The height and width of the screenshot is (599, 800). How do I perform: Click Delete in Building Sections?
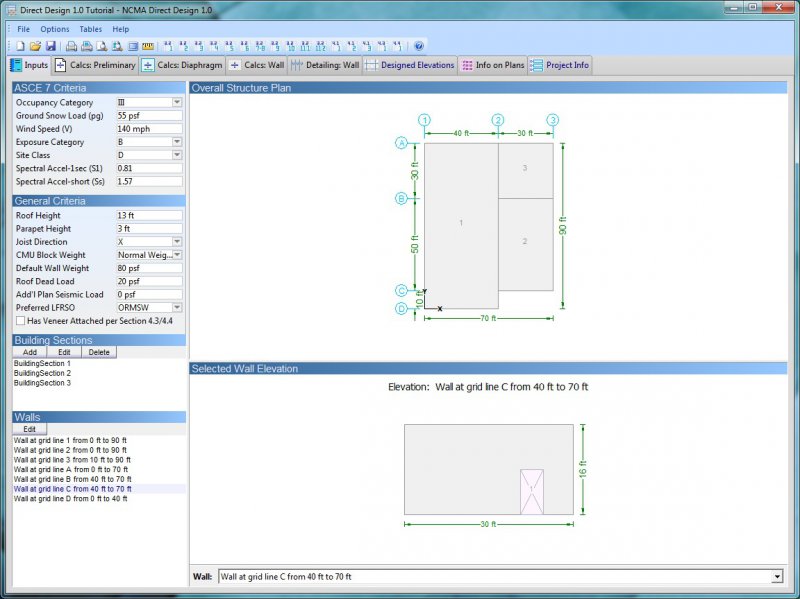tap(99, 352)
